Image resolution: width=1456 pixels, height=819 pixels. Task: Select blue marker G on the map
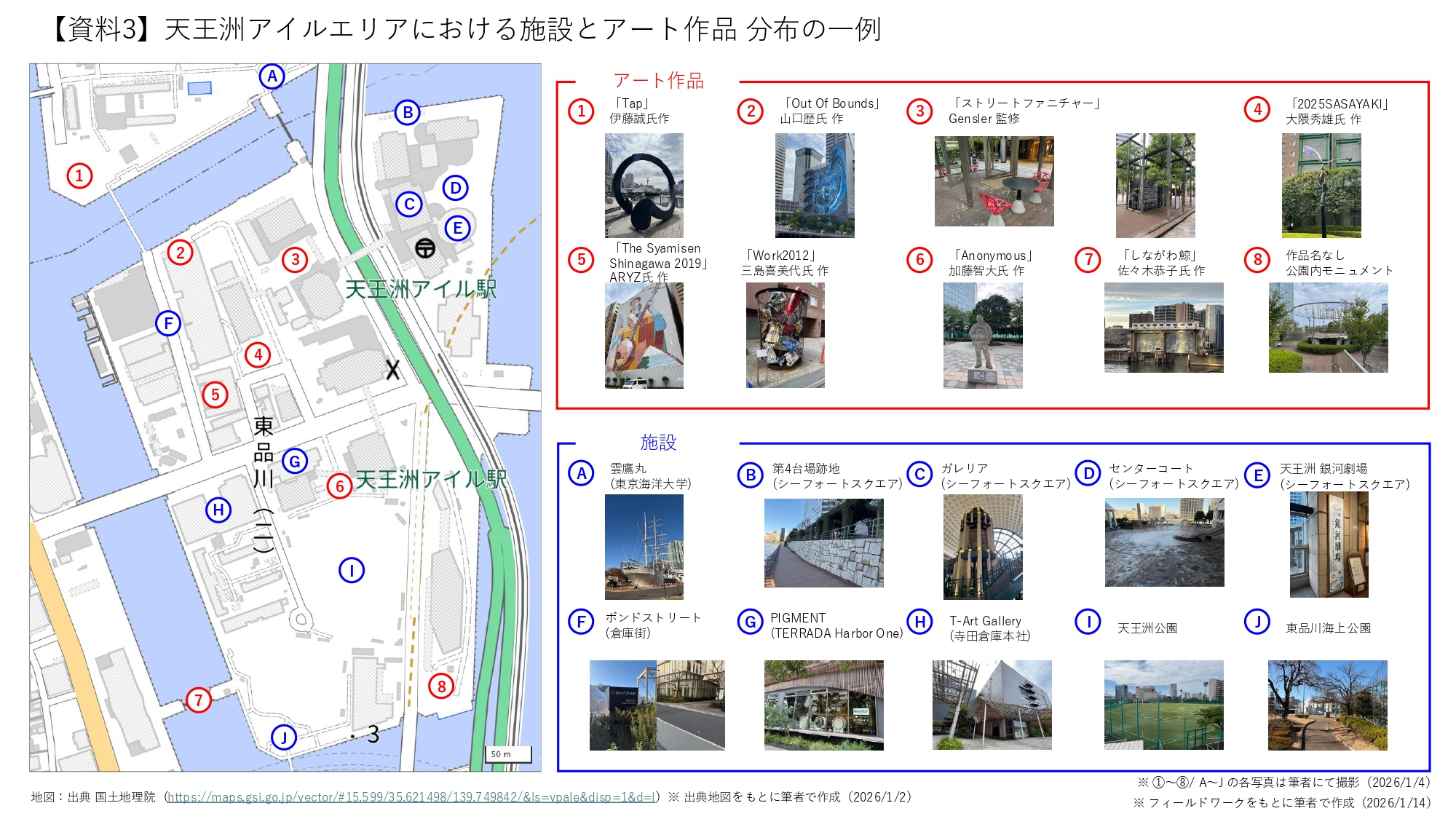click(295, 461)
